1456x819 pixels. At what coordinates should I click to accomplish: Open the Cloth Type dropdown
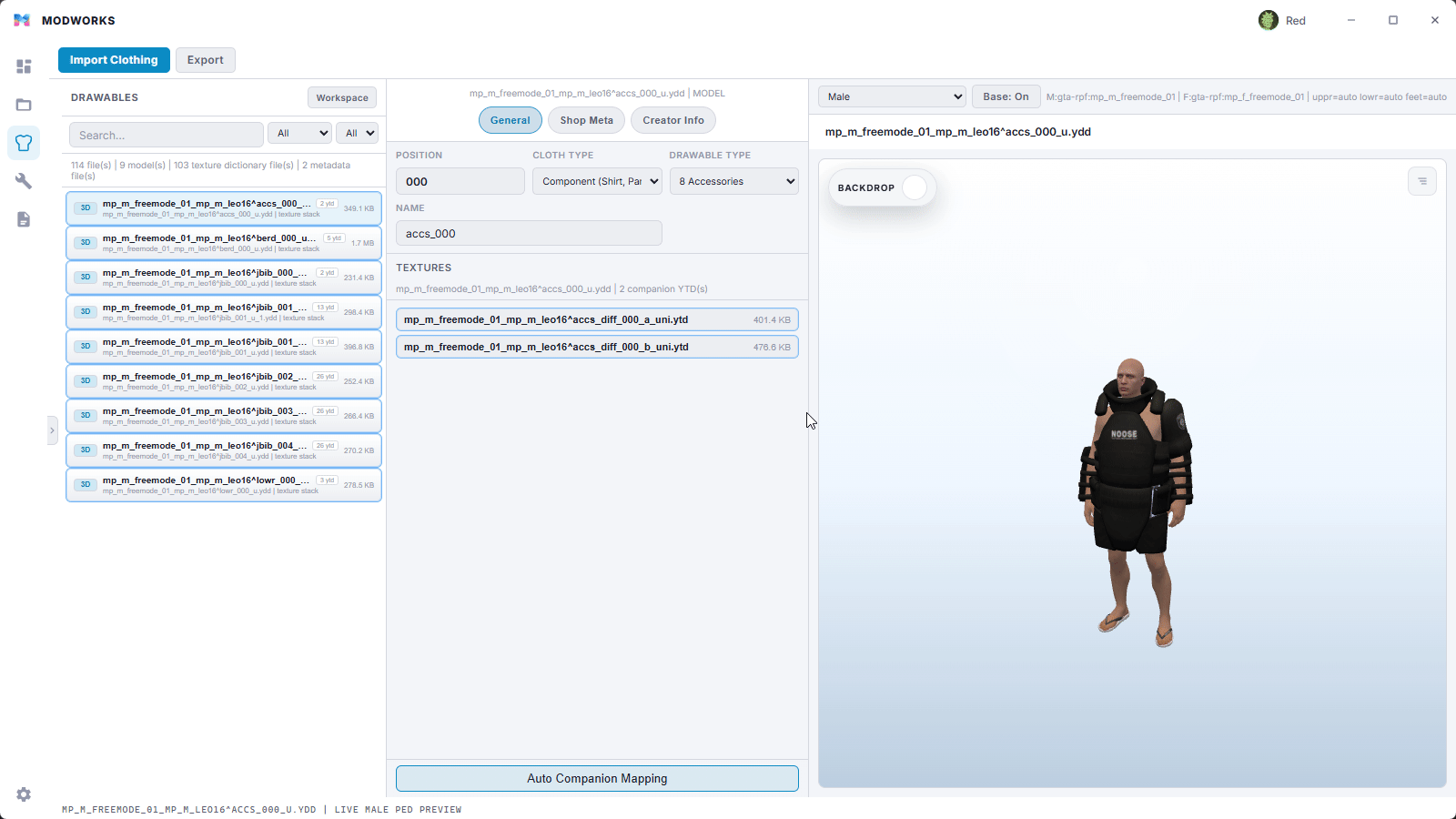pyautogui.click(x=597, y=181)
